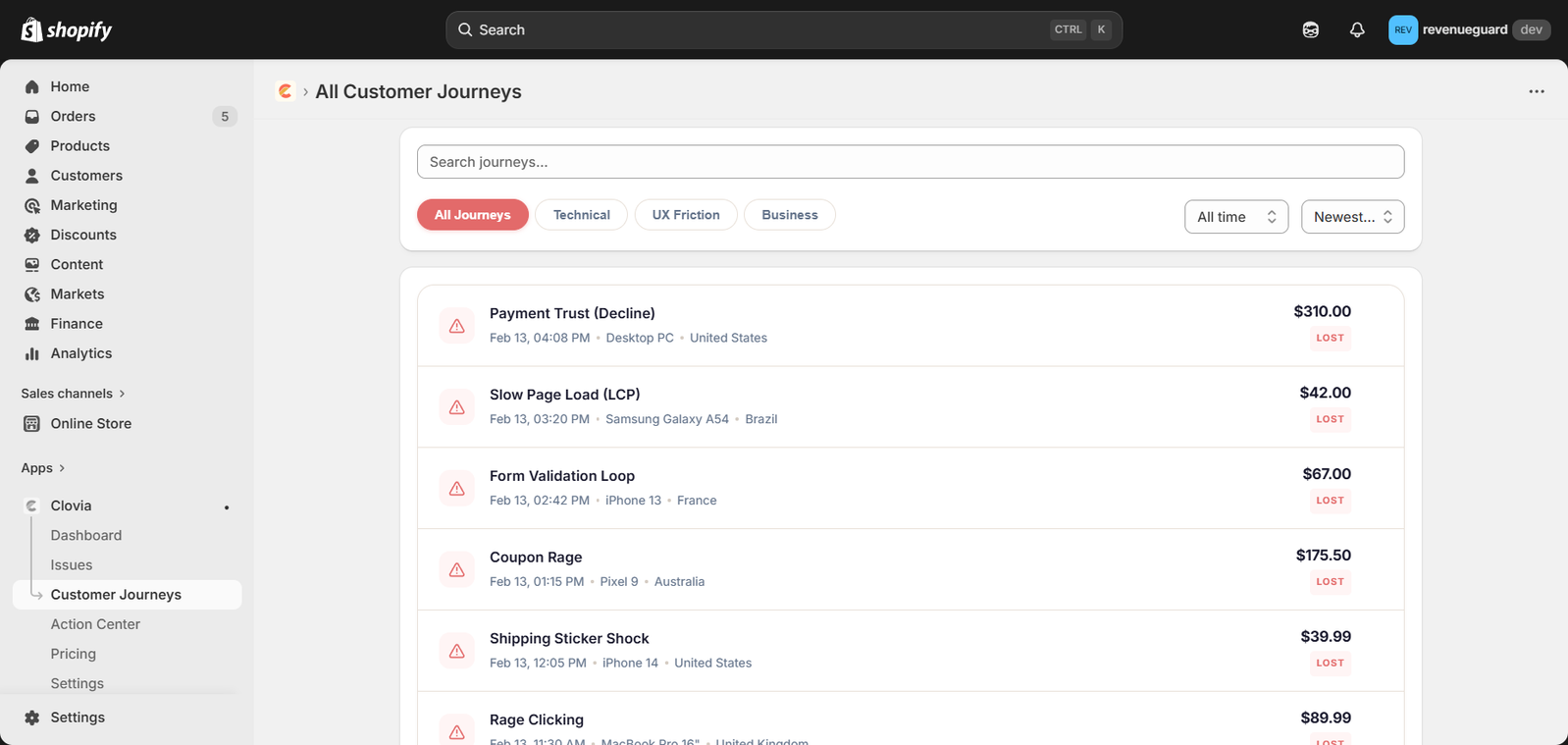Open the three-dot more actions menu
The width and height of the screenshot is (1568, 745).
click(x=1537, y=91)
